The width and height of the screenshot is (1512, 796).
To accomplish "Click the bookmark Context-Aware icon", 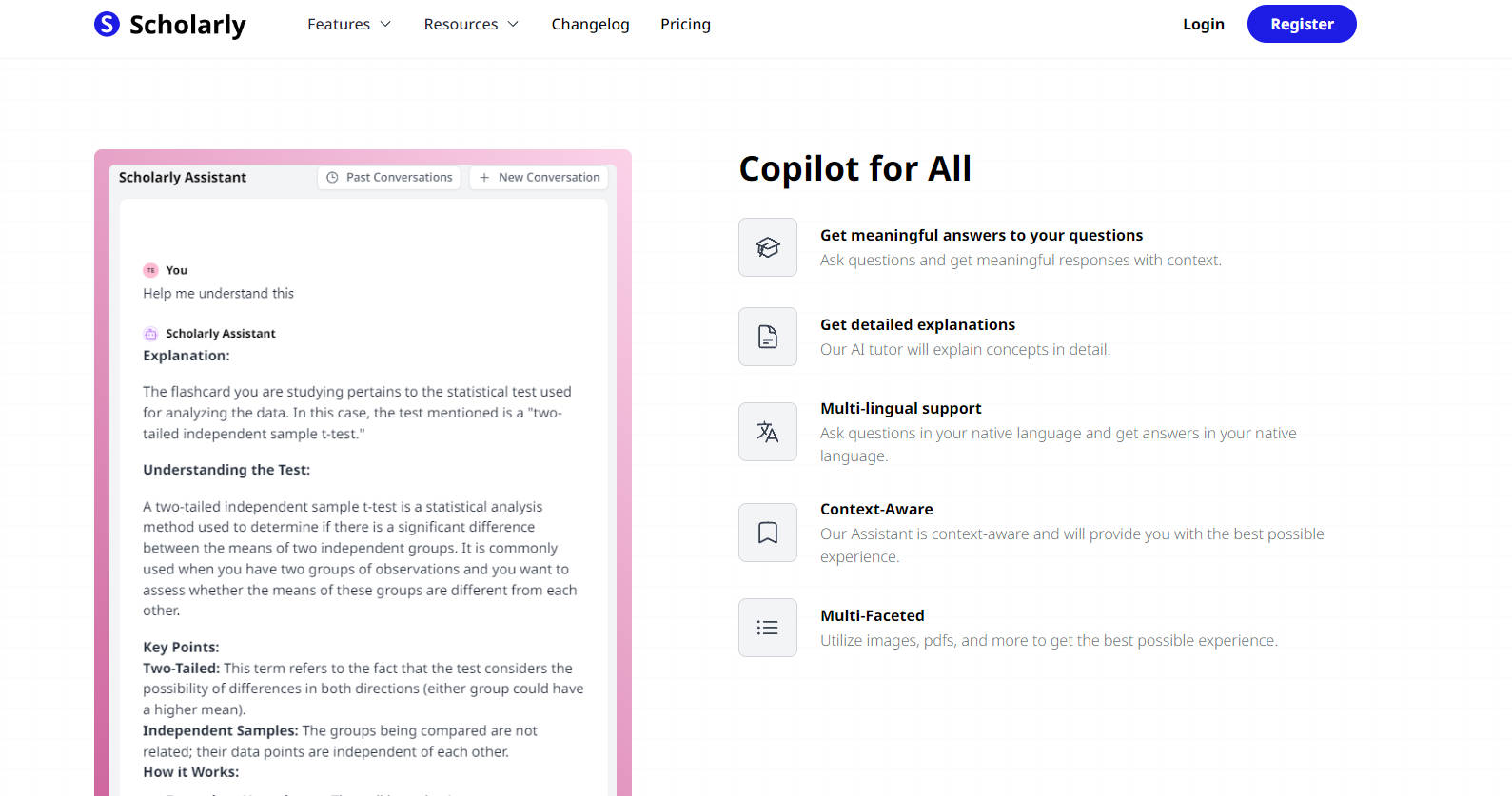I will [767, 533].
